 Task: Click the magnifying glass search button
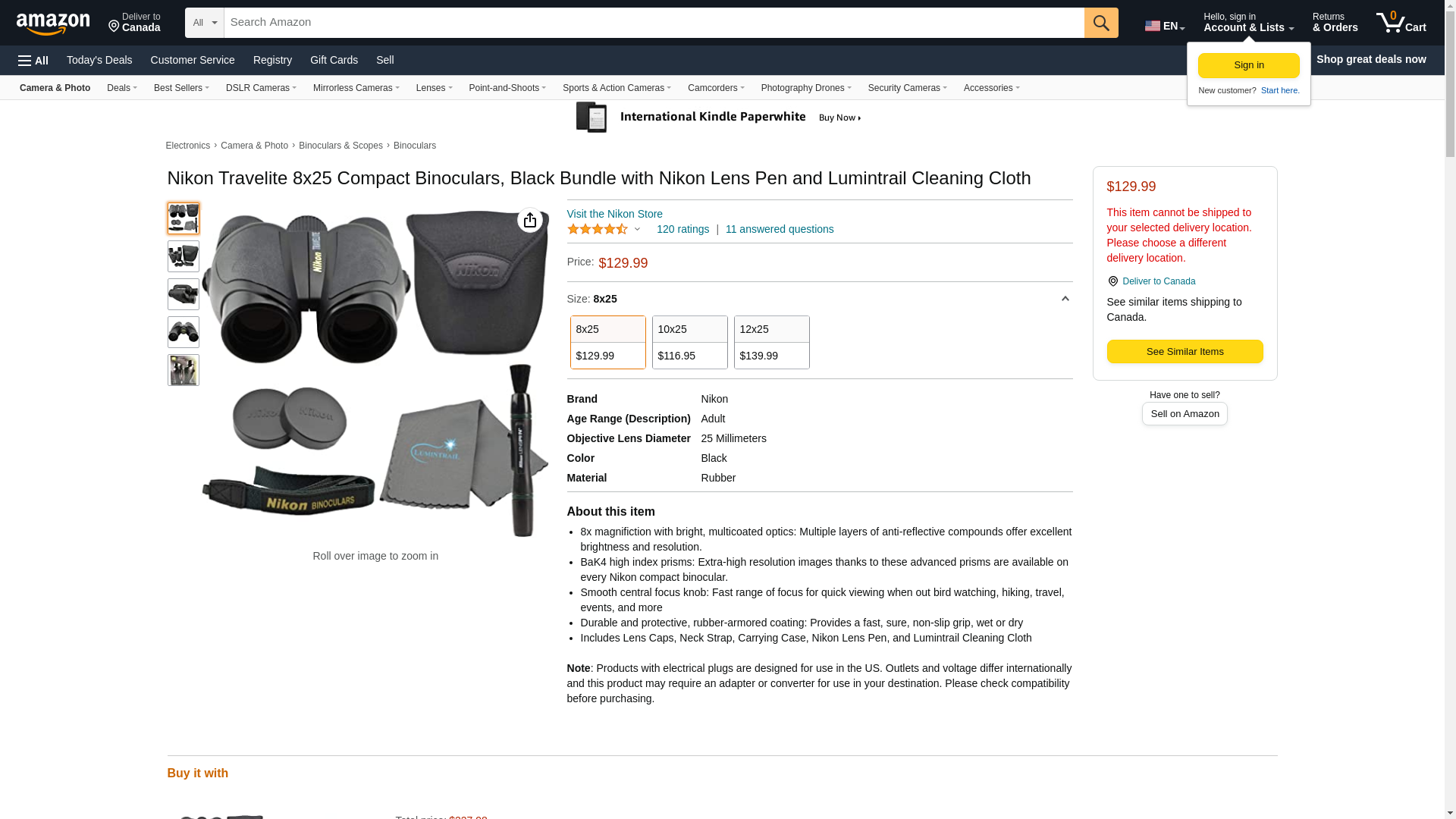[1101, 23]
